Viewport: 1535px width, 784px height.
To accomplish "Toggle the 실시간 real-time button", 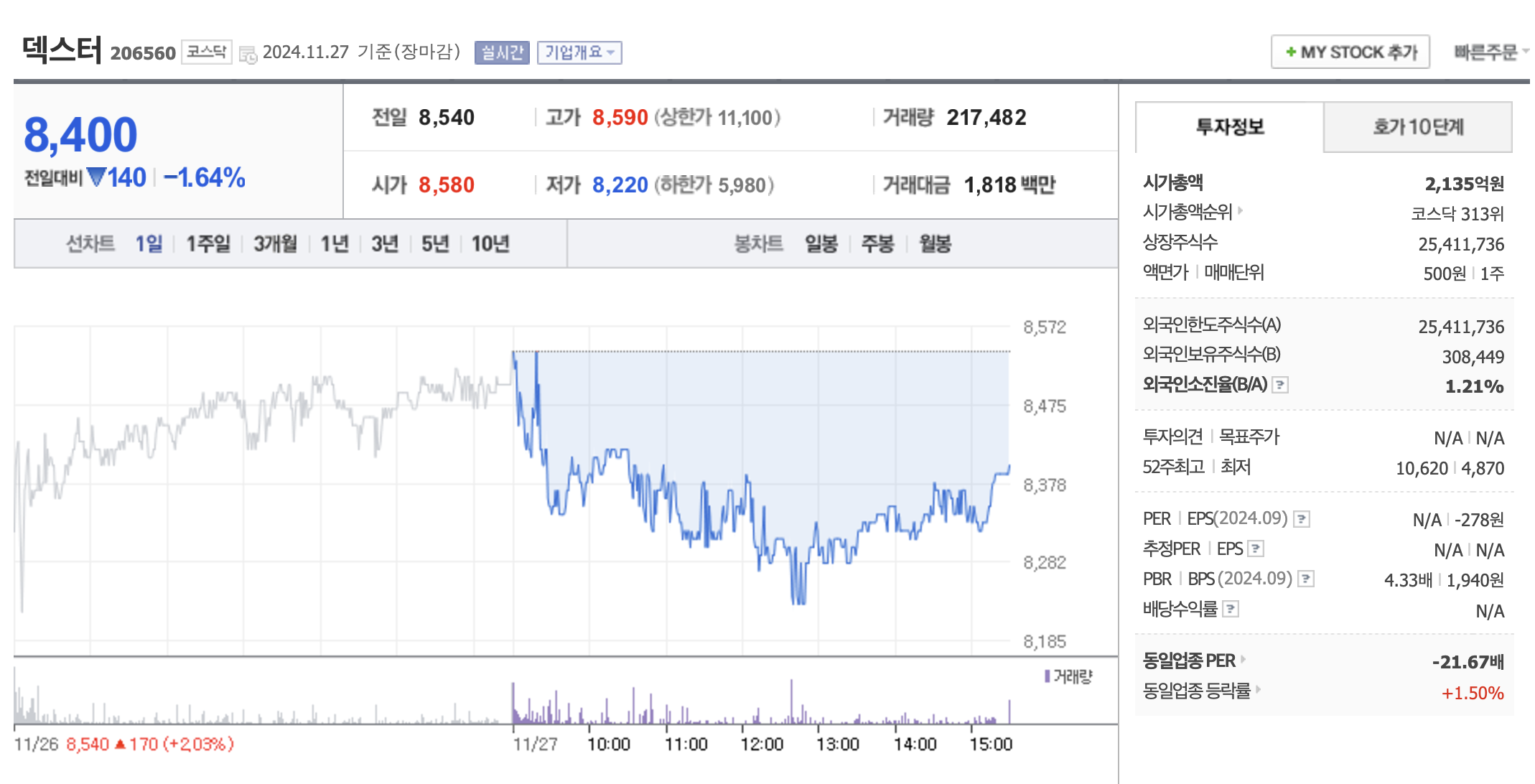I will (x=502, y=52).
